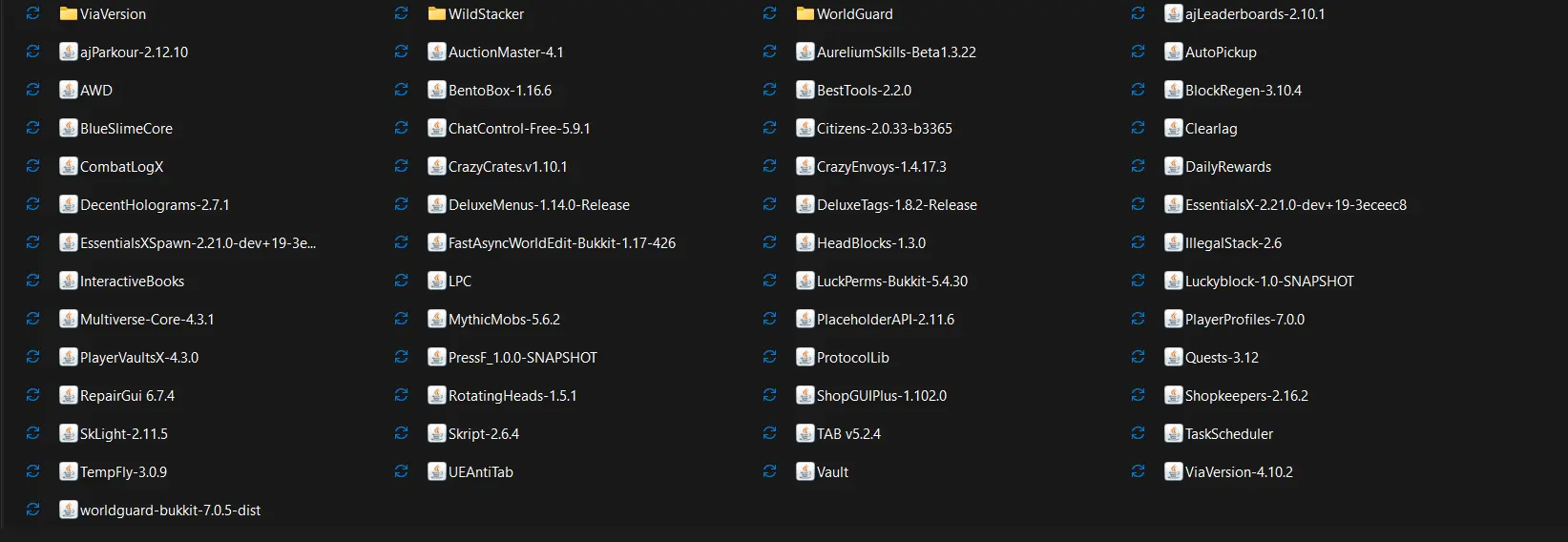Select the file name TempFly-3.0.9
The width and height of the screenshot is (1568, 542).
pos(123,472)
